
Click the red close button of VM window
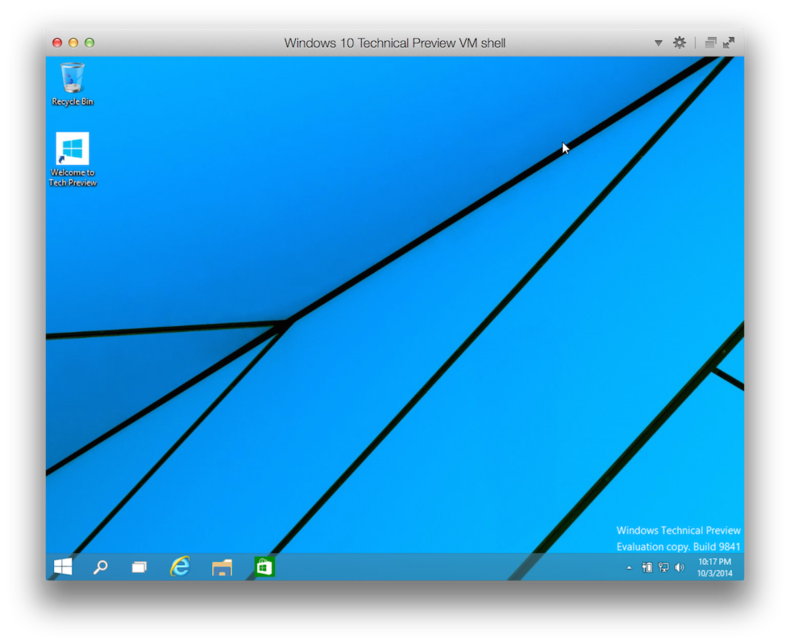tap(57, 43)
